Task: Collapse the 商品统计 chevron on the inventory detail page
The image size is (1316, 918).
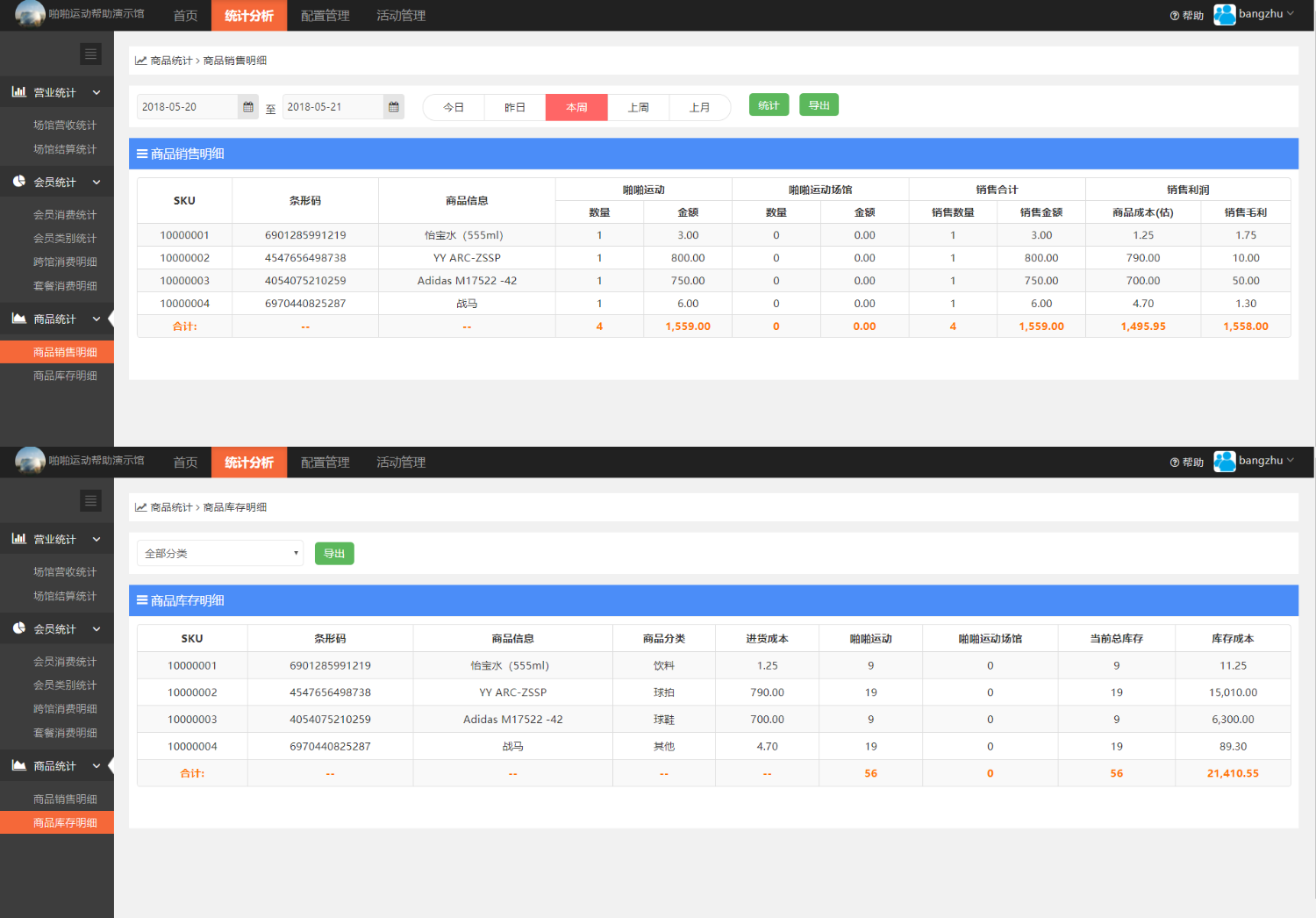Action: click(97, 765)
